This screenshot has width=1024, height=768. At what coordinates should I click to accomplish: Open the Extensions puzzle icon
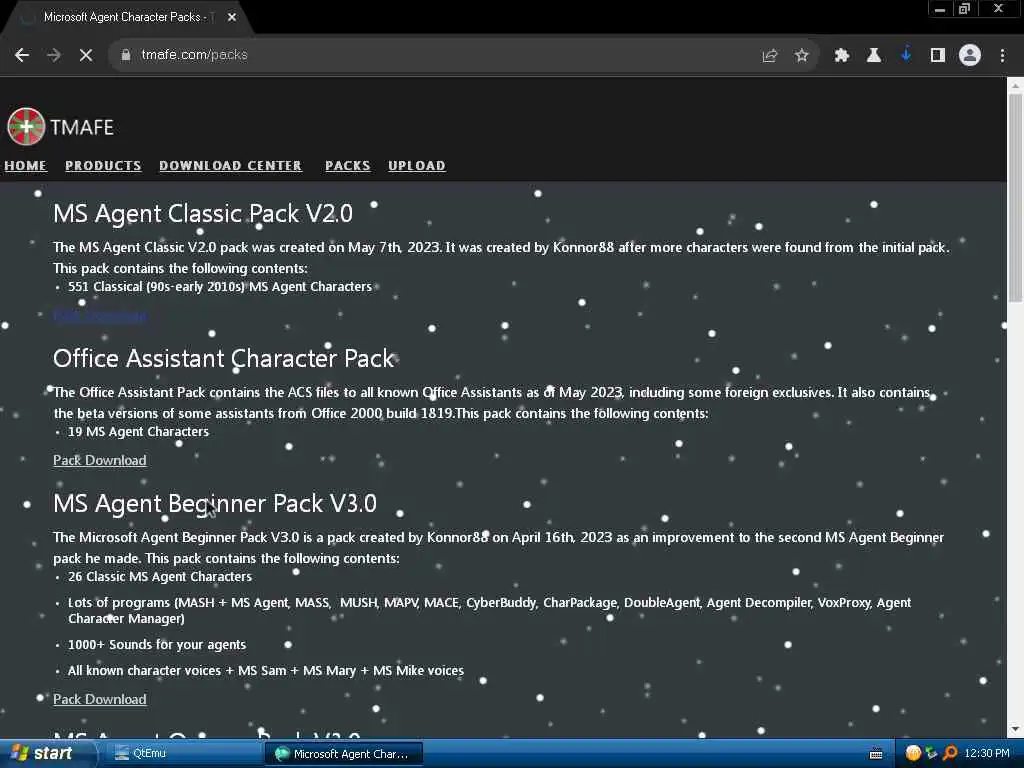(x=842, y=56)
